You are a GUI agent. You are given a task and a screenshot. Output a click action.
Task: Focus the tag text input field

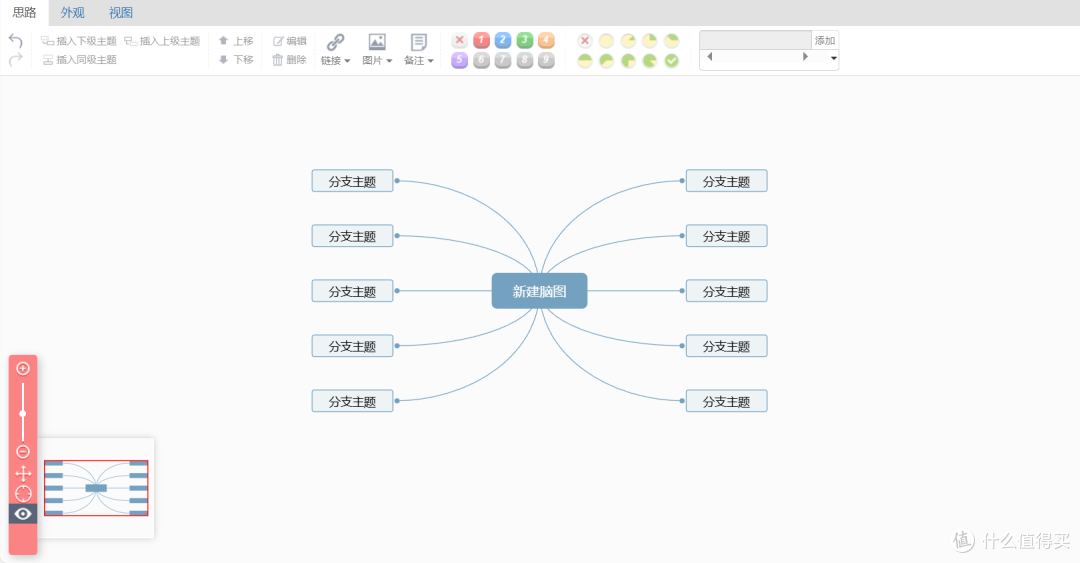pyautogui.click(x=756, y=40)
